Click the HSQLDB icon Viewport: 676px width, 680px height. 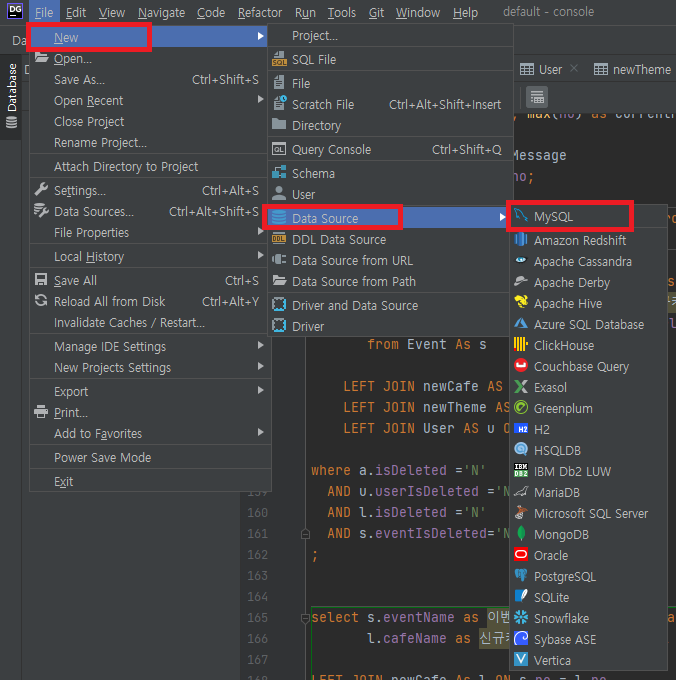[x=521, y=450]
